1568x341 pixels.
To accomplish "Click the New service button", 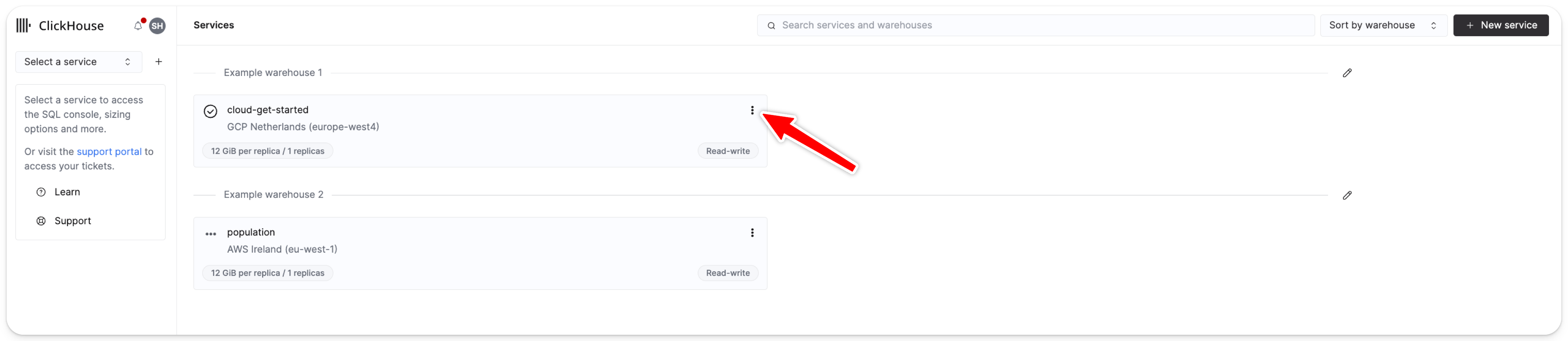I will click(1500, 26).
